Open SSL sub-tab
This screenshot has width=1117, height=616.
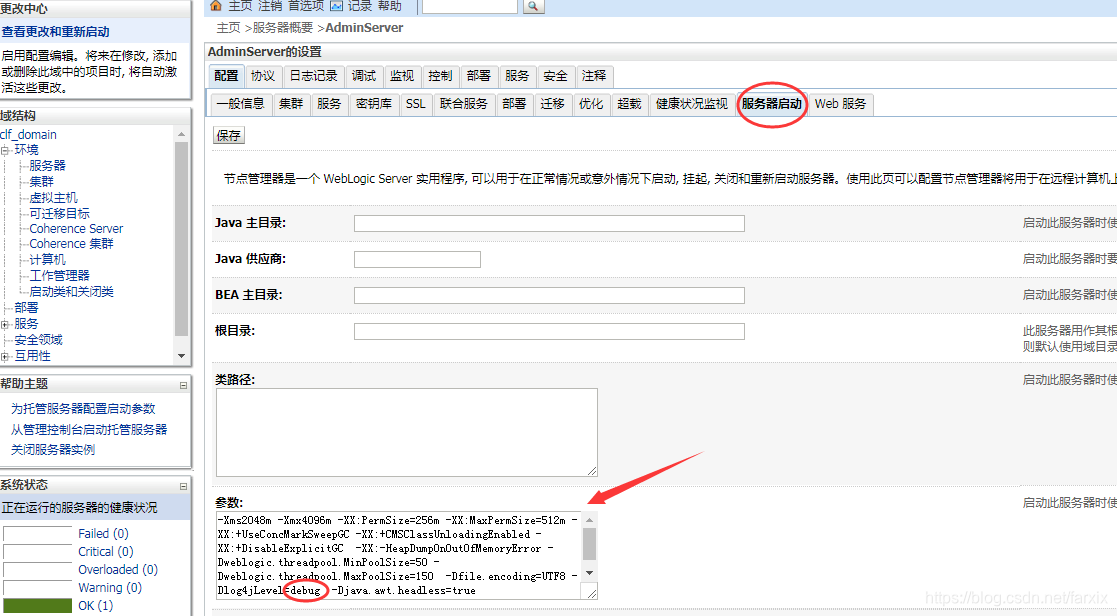click(x=416, y=104)
